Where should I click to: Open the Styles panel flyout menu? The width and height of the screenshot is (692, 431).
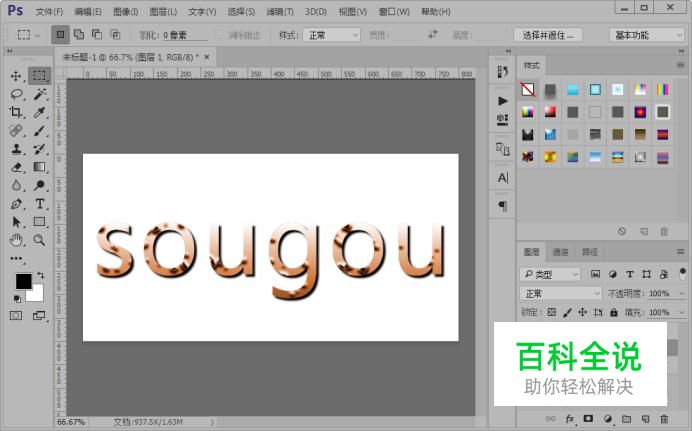680,65
